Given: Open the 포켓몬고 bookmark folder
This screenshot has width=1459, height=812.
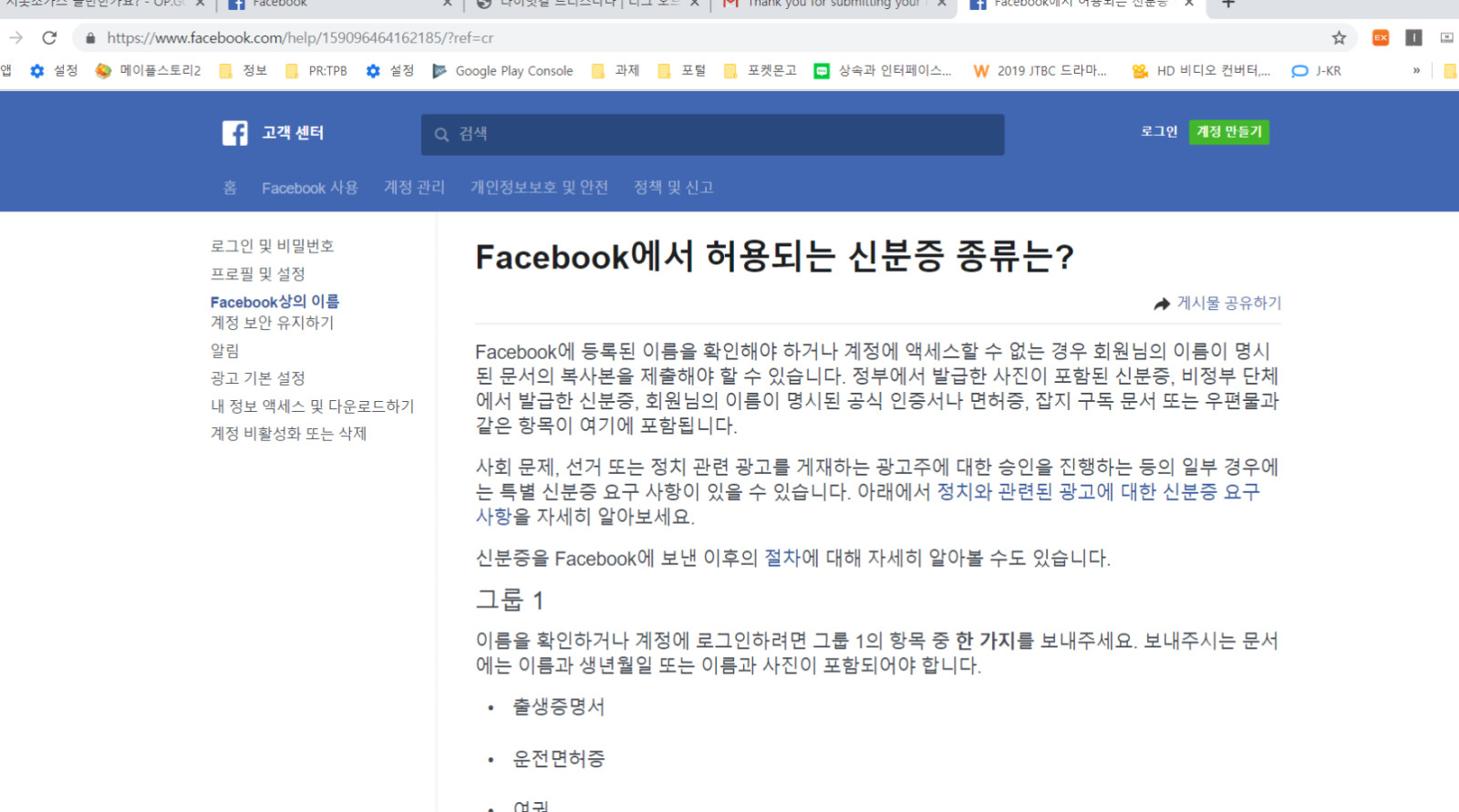Looking at the screenshot, I should 761,71.
